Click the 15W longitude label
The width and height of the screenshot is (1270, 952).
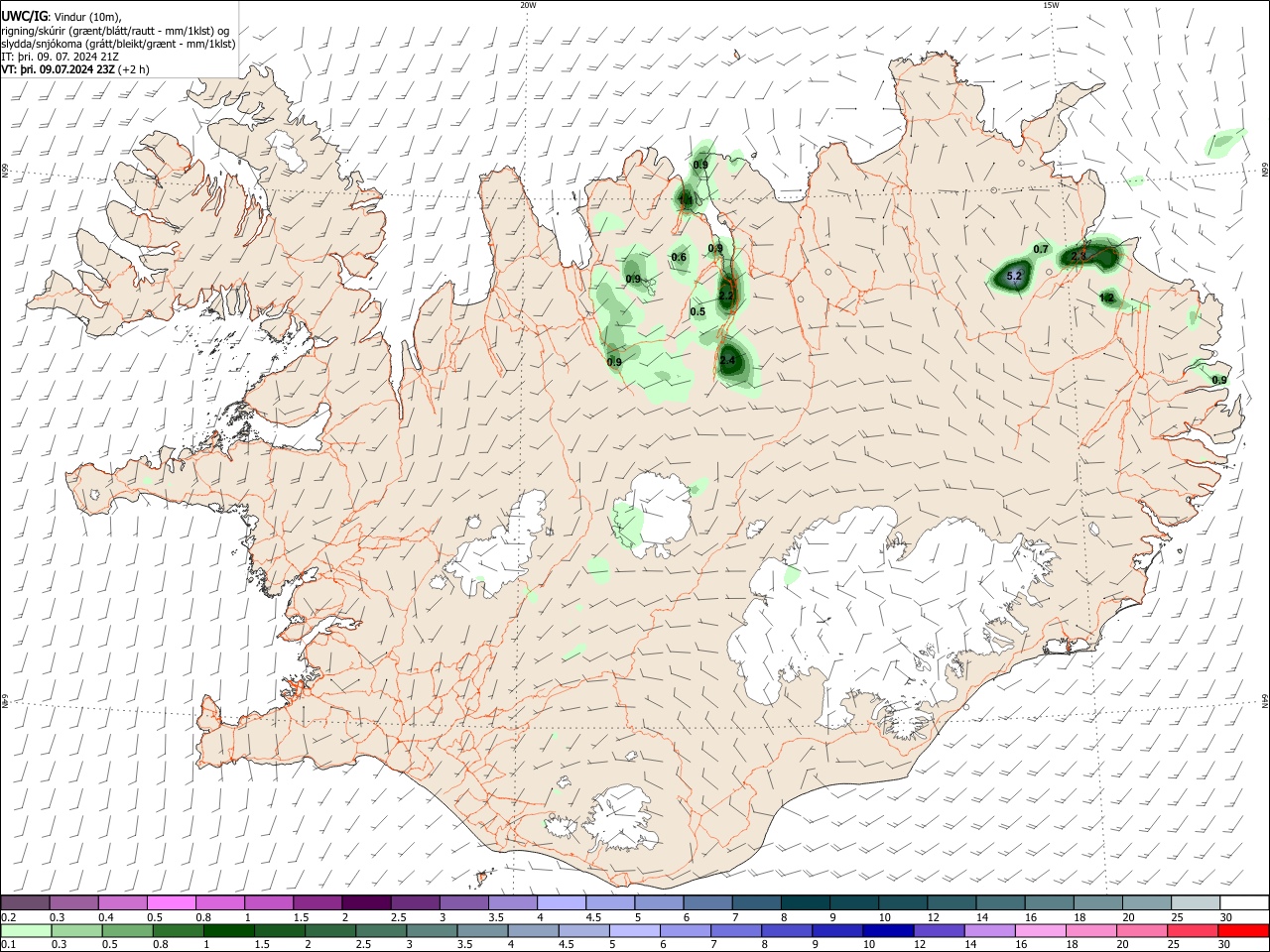[x=1051, y=5]
